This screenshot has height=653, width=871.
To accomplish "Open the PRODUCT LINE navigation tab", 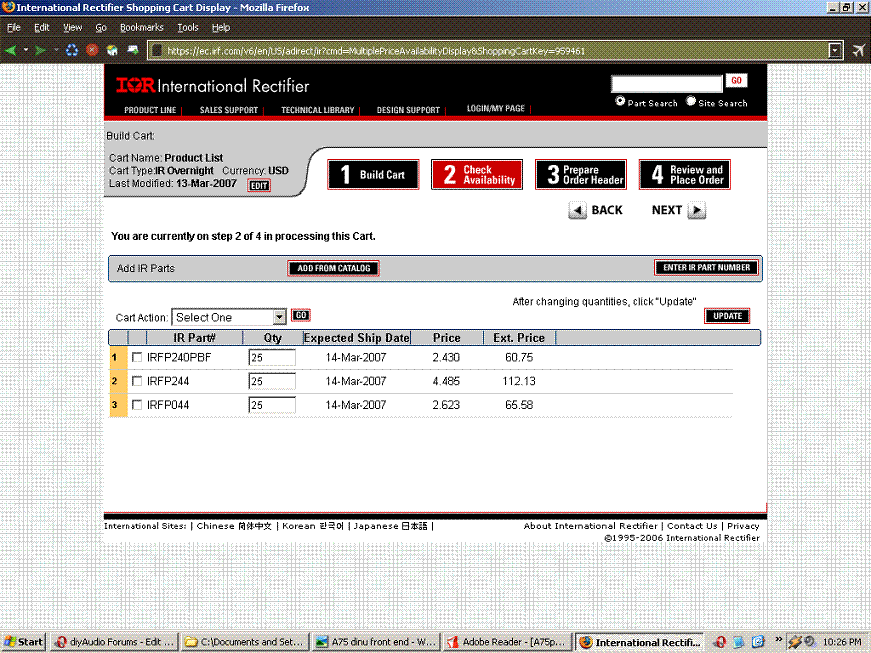I will tap(150, 110).
